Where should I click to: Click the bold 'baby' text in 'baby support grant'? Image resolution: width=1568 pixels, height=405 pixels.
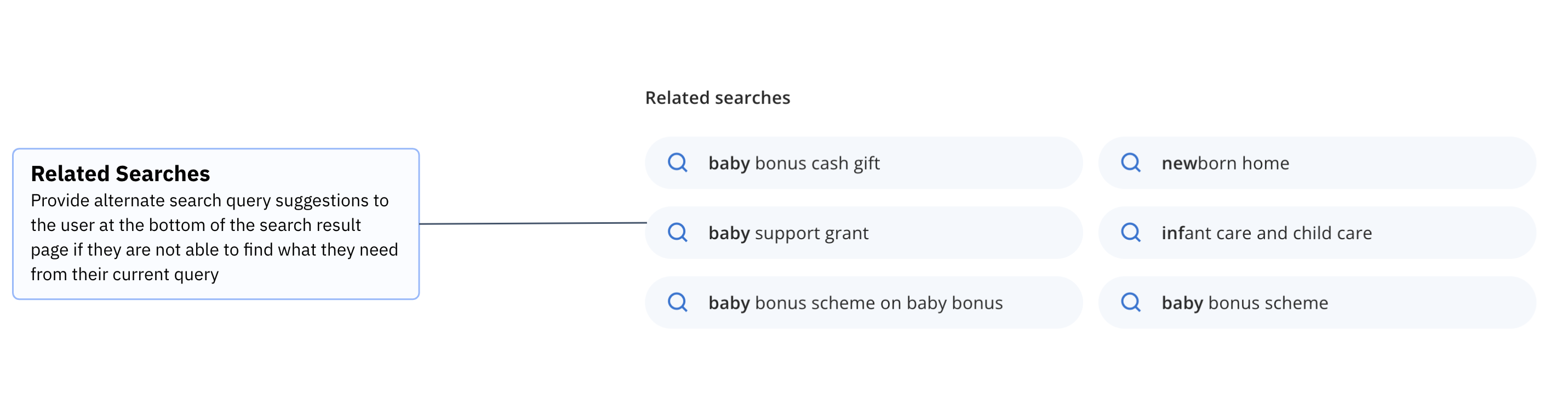pyautogui.click(x=729, y=232)
